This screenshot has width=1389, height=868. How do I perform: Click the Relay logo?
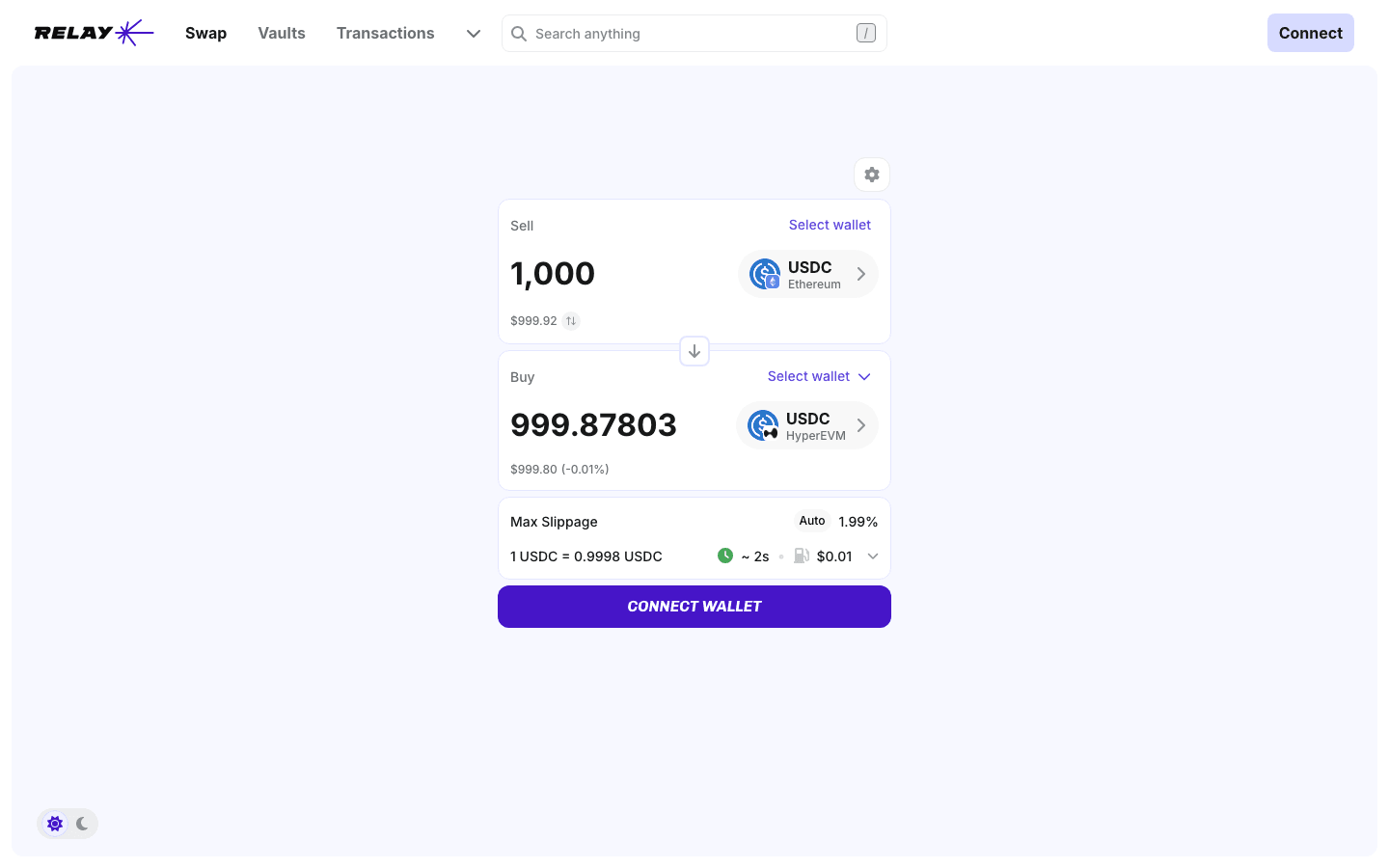(94, 33)
